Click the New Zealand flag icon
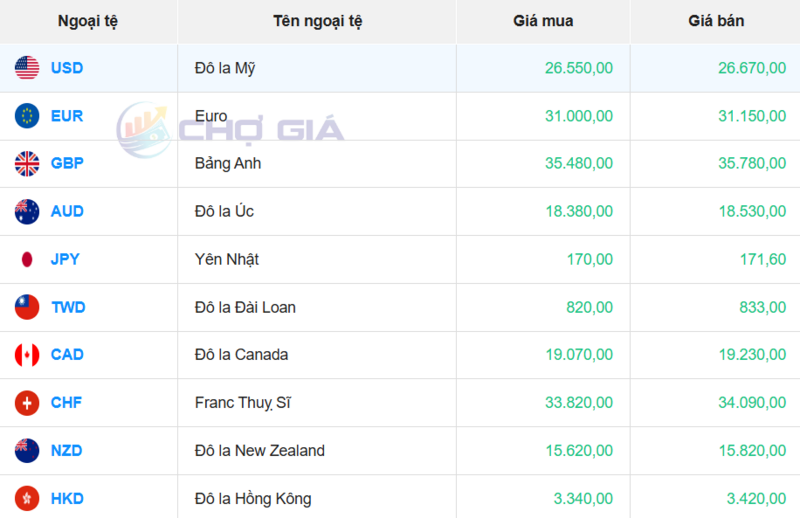This screenshot has height=518, width=800. pyautogui.click(x=27, y=450)
